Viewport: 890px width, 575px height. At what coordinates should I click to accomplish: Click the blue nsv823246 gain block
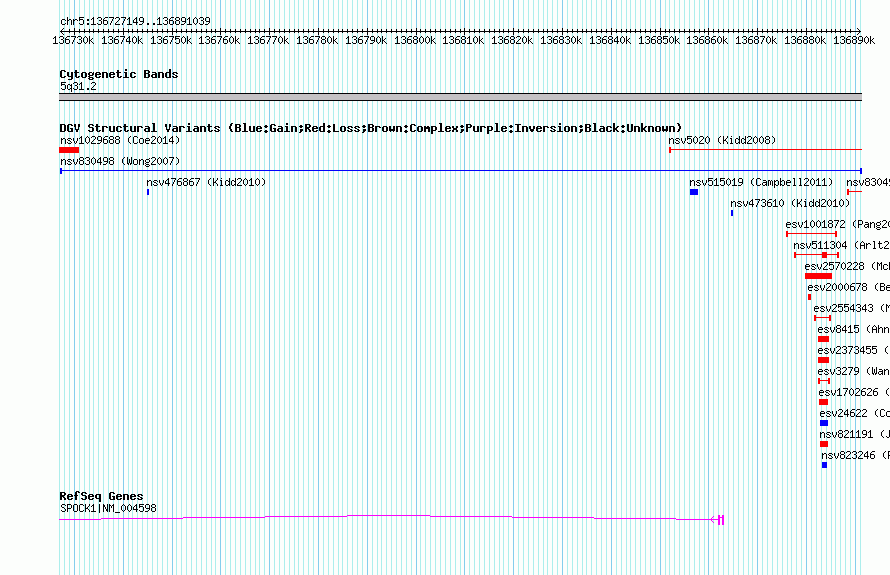pyautogui.click(x=824, y=465)
